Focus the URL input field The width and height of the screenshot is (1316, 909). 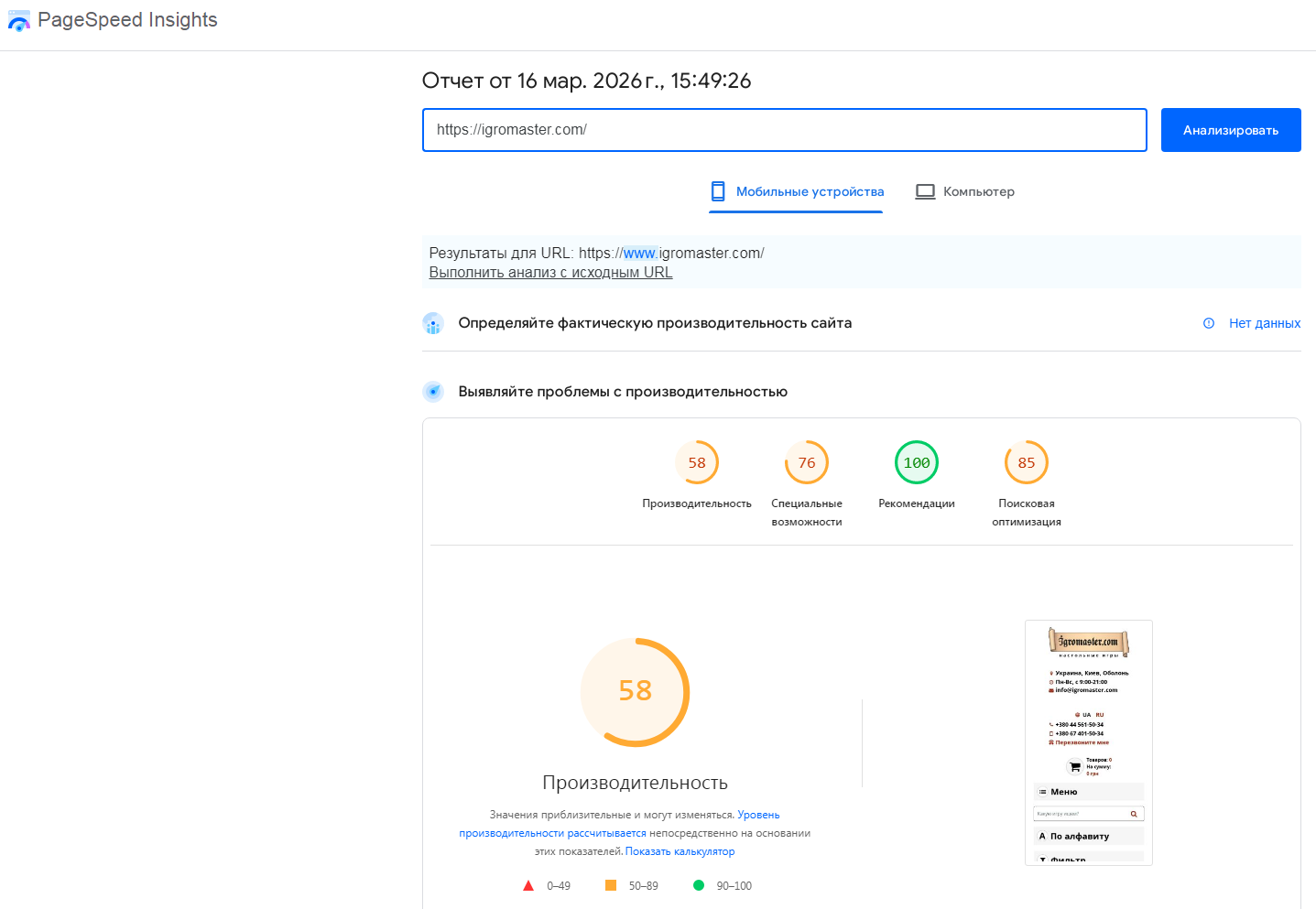coord(784,130)
